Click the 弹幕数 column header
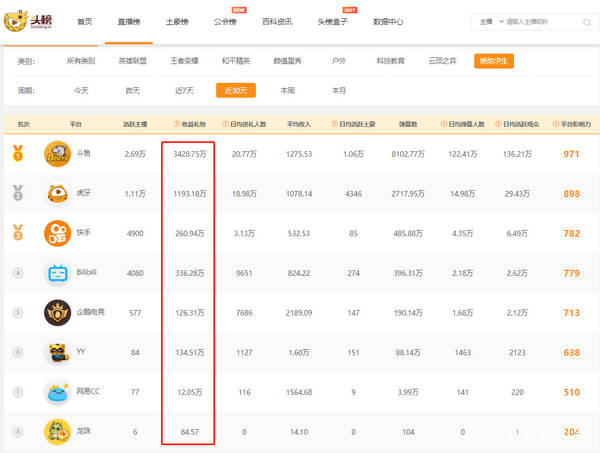The width and height of the screenshot is (600, 453). [x=408, y=124]
